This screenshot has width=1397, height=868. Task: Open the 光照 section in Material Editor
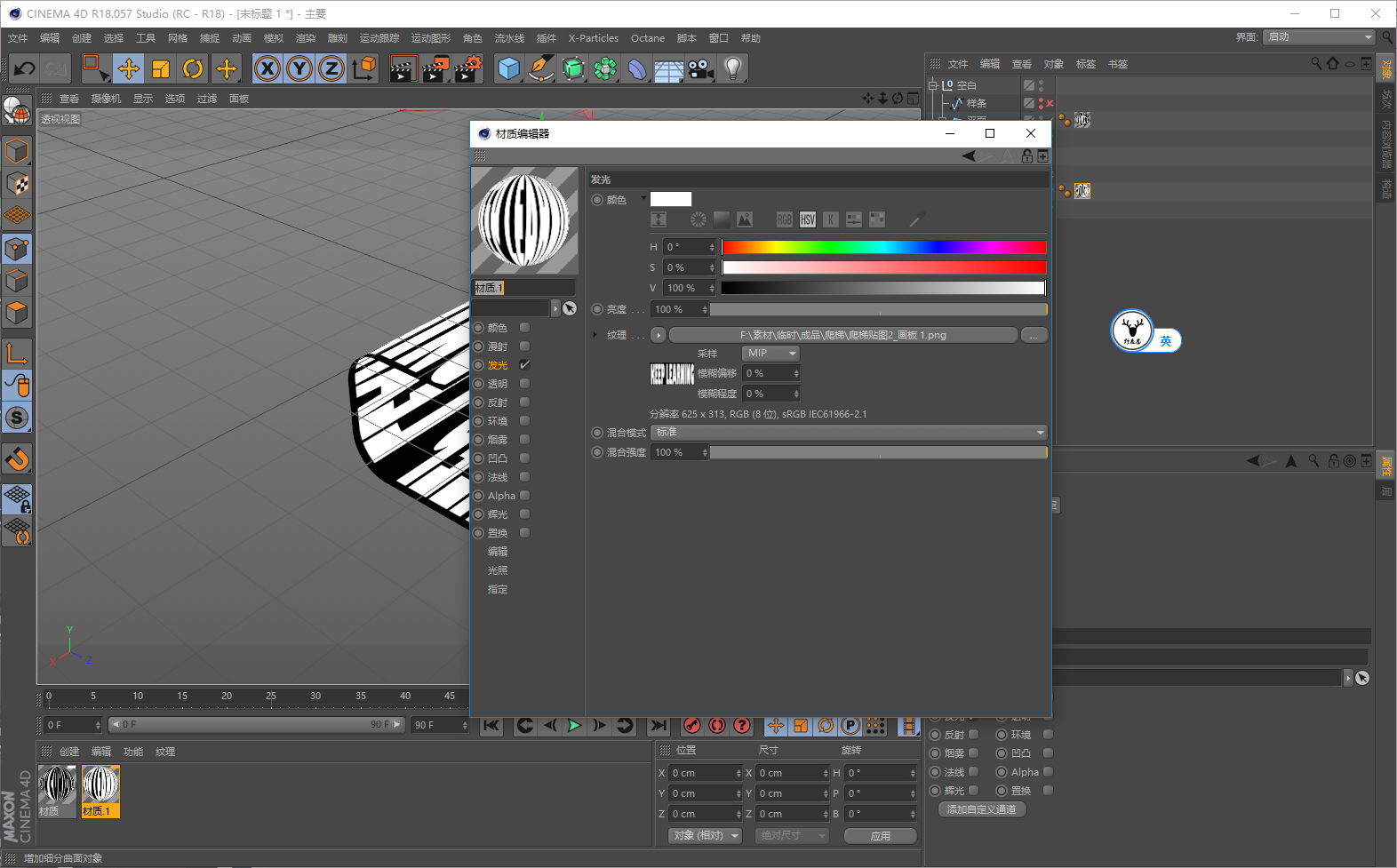point(498,570)
